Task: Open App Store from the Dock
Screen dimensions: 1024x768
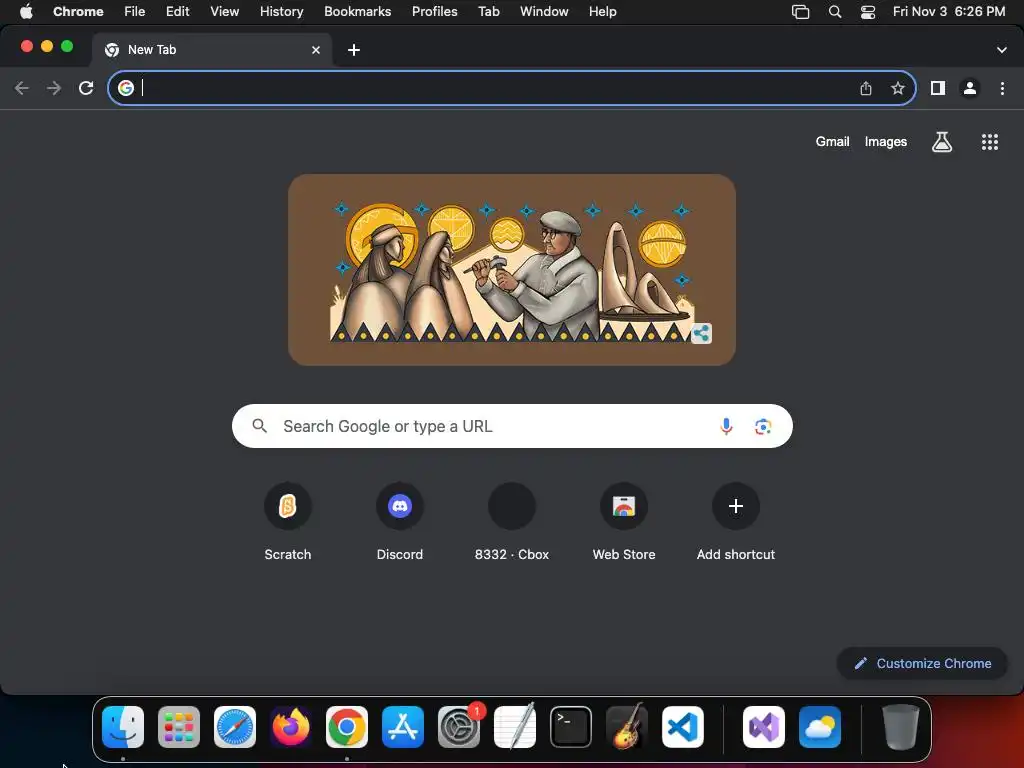Action: pyautogui.click(x=403, y=727)
